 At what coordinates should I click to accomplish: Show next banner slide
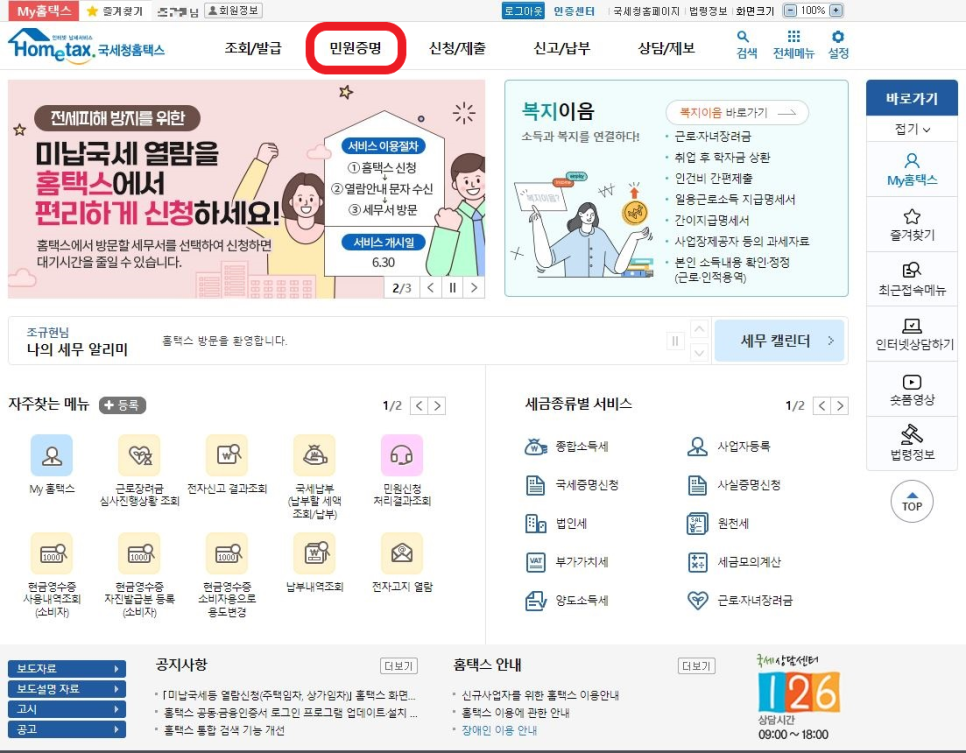pos(474,287)
